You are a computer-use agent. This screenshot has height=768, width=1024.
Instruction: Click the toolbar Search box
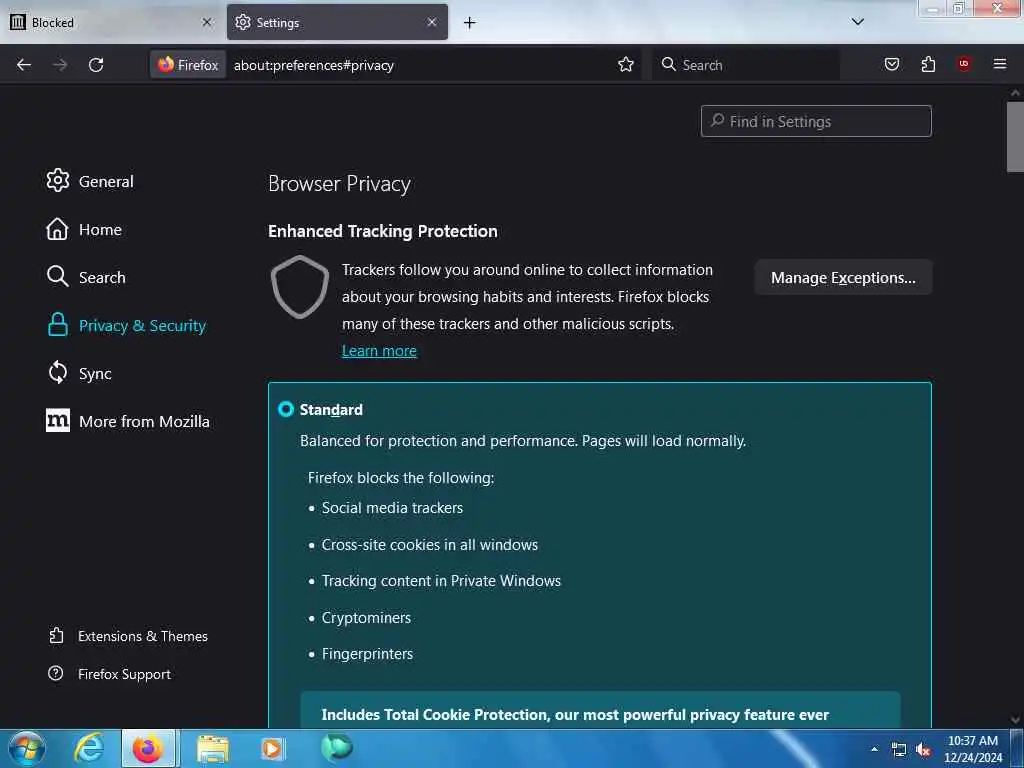tap(746, 65)
